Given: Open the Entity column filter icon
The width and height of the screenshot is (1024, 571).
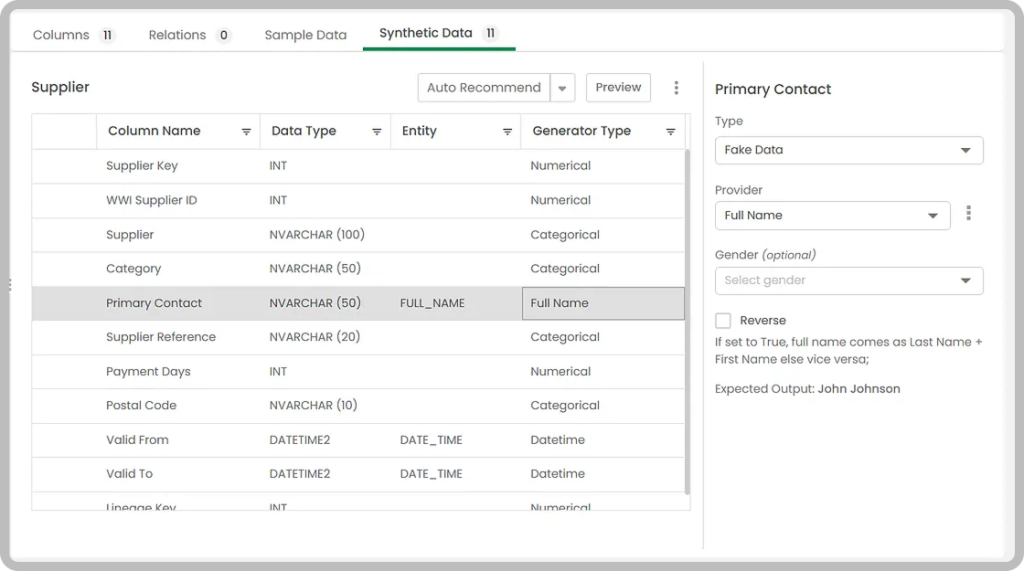Looking at the screenshot, I should (507, 131).
